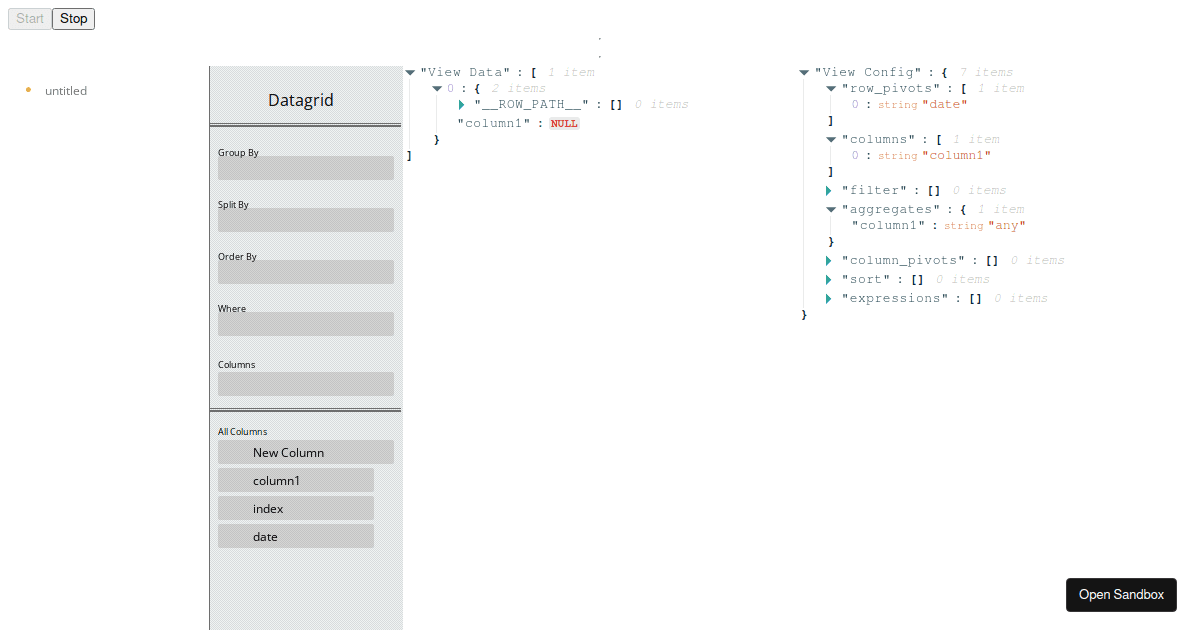Screen dimensions: 1200x630
Task: Click the yellow status dot beside "untitled"
Action: pos(29,89)
